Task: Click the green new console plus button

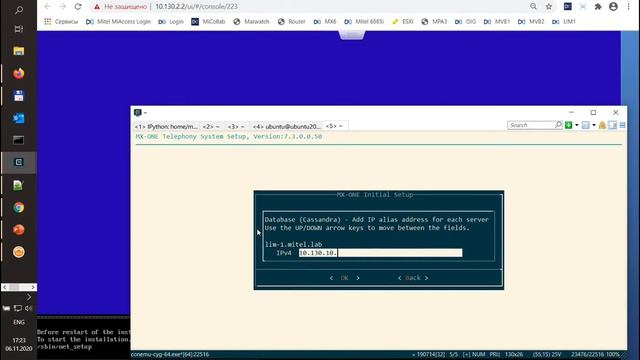Action: pyautogui.click(x=569, y=125)
